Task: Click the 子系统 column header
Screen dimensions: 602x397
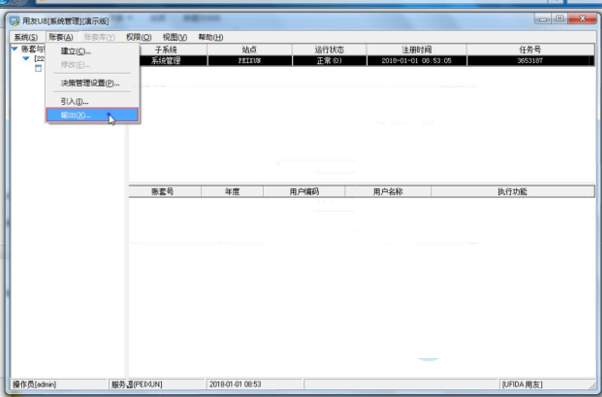Action: [166, 50]
